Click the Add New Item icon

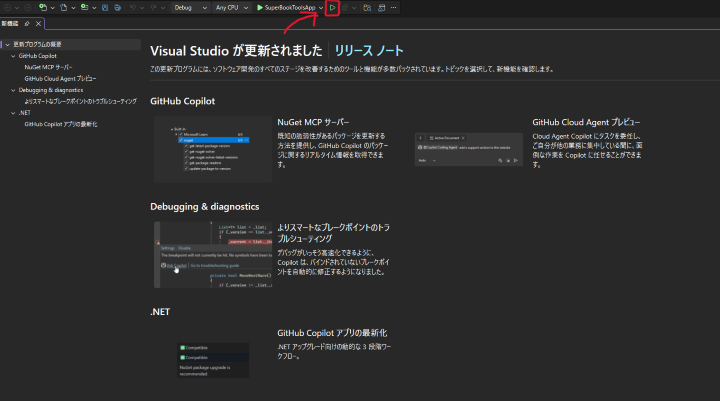pyautogui.click(x=84, y=7)
